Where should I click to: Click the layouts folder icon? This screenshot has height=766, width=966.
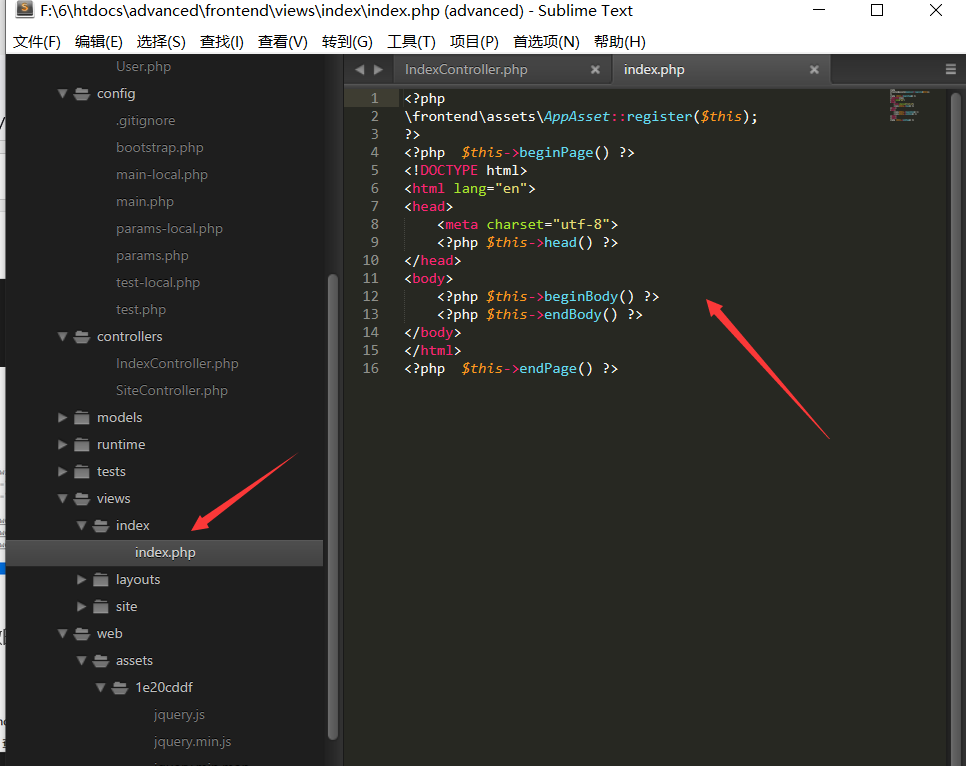coord(100,579)
